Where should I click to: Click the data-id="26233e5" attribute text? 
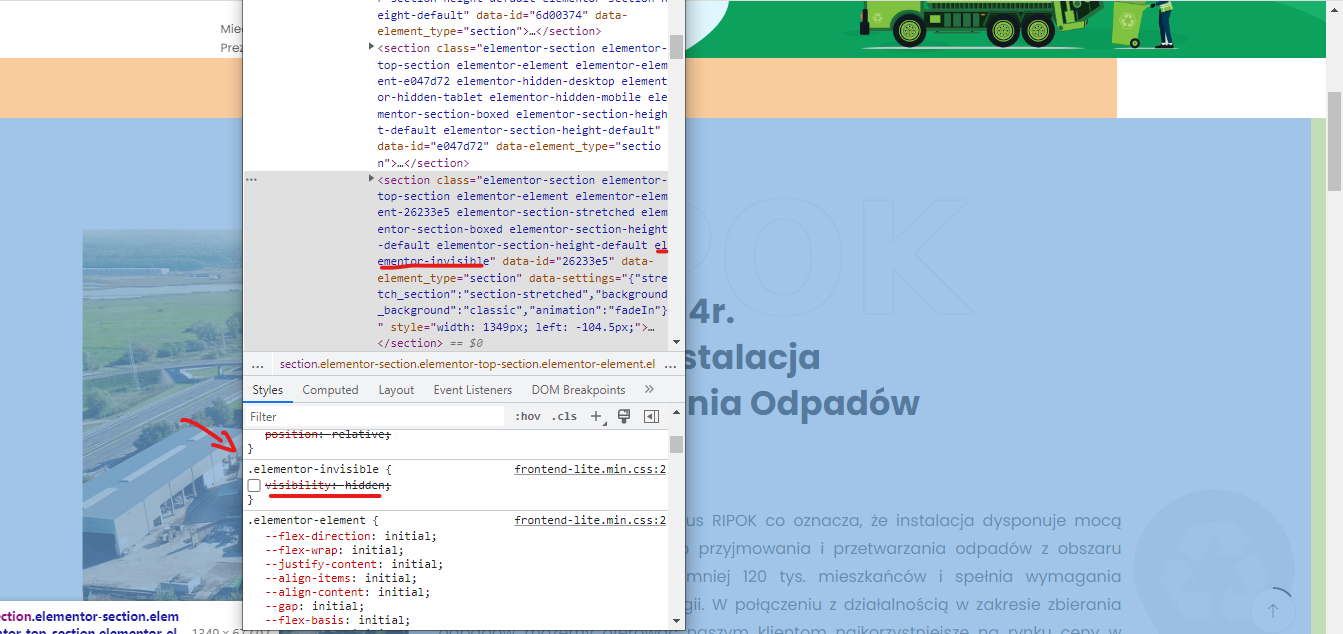point(558,261)
